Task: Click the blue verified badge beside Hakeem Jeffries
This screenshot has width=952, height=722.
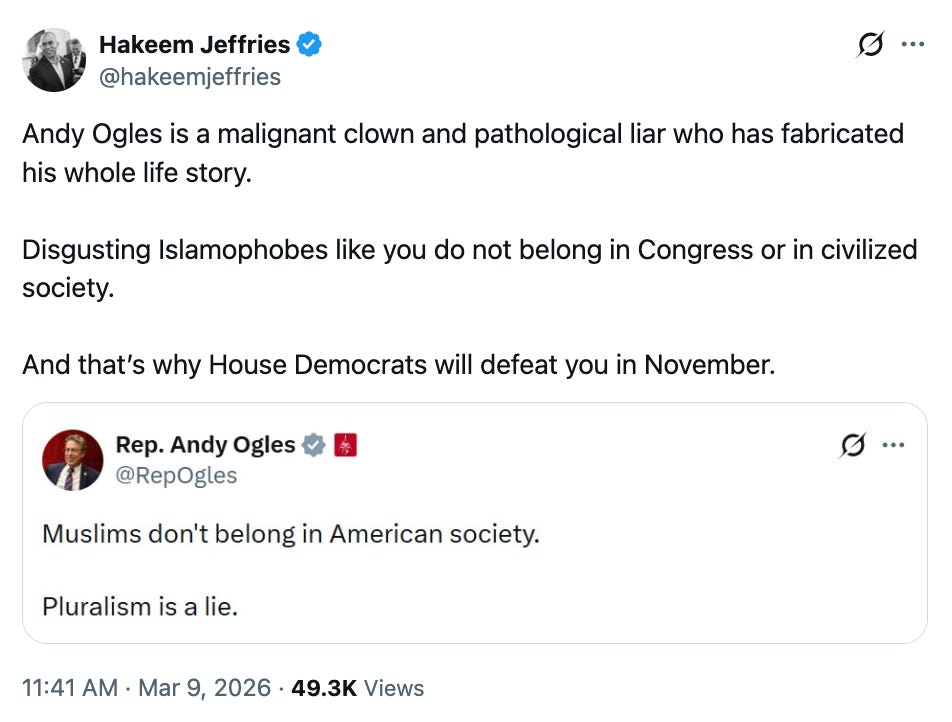Action: point(310,45)
